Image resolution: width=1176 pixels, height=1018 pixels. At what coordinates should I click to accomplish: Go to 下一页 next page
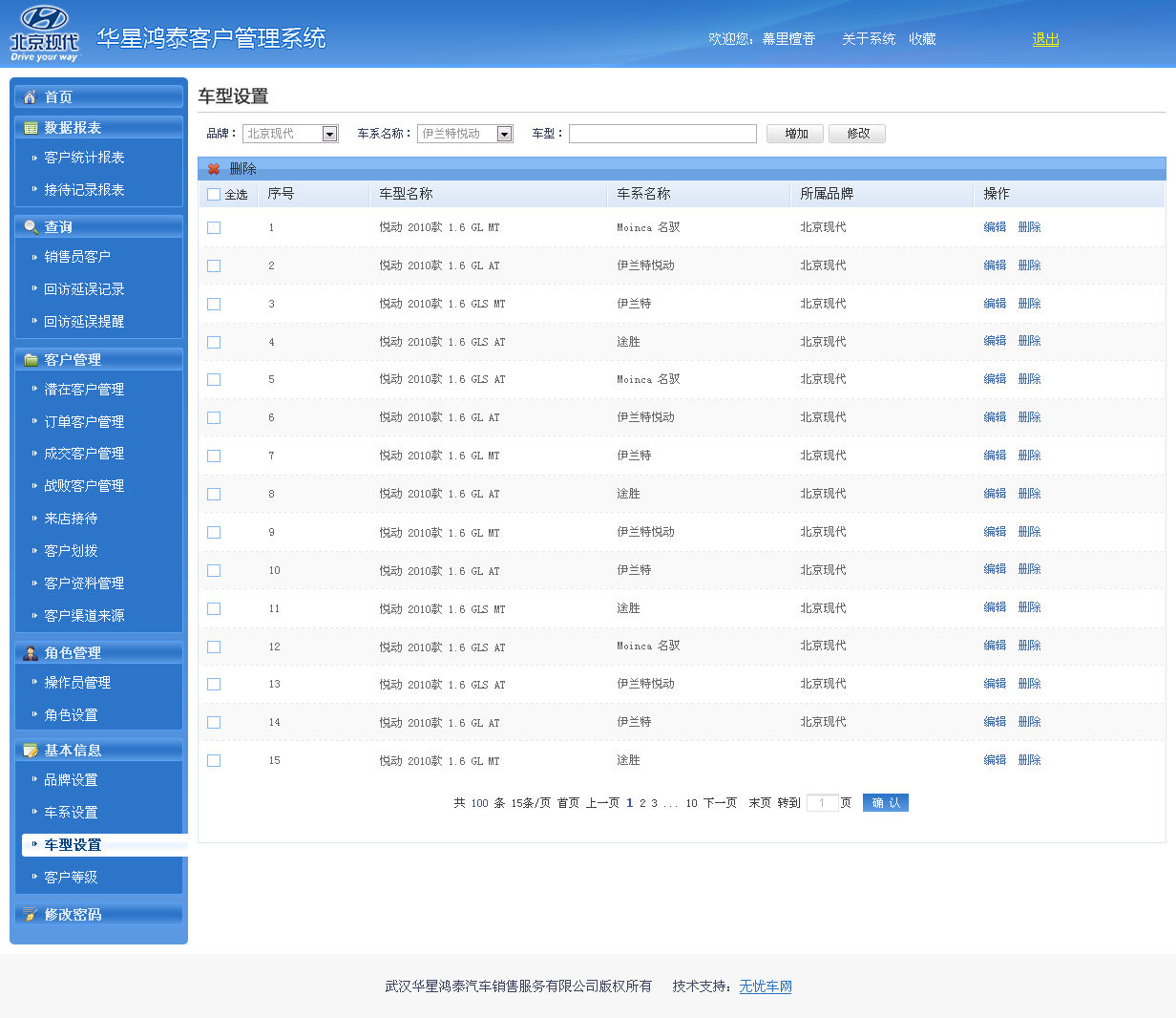(x=720, y=803)
